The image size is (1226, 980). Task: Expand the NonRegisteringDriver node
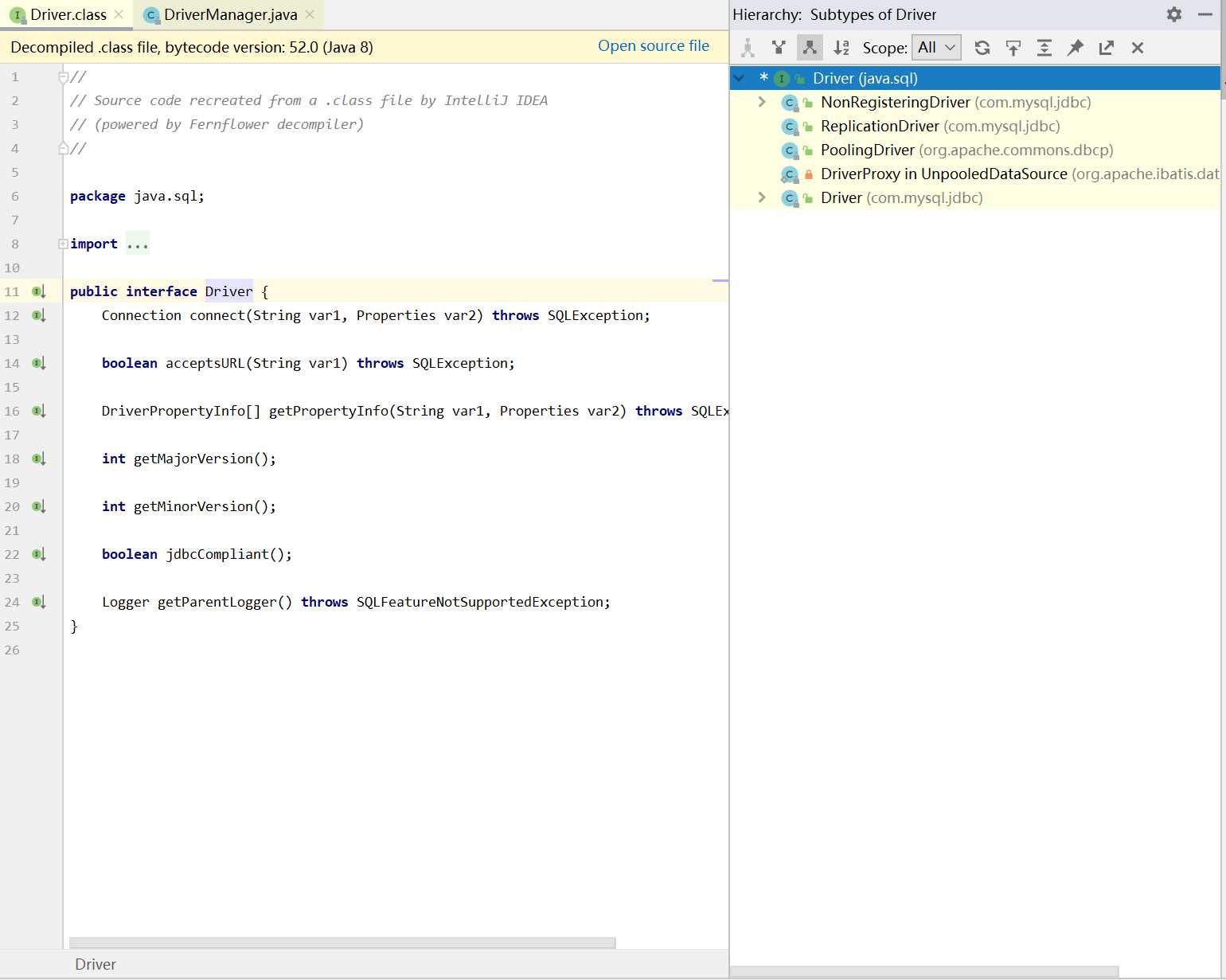(762, 102)
